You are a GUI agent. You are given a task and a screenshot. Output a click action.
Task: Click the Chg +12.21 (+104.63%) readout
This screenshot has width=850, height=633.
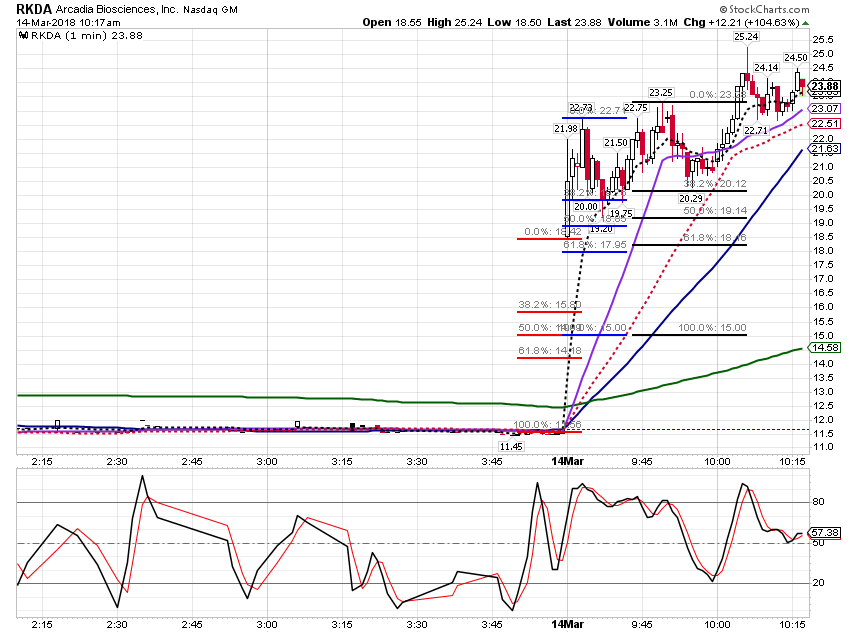(x=742, y=22)
